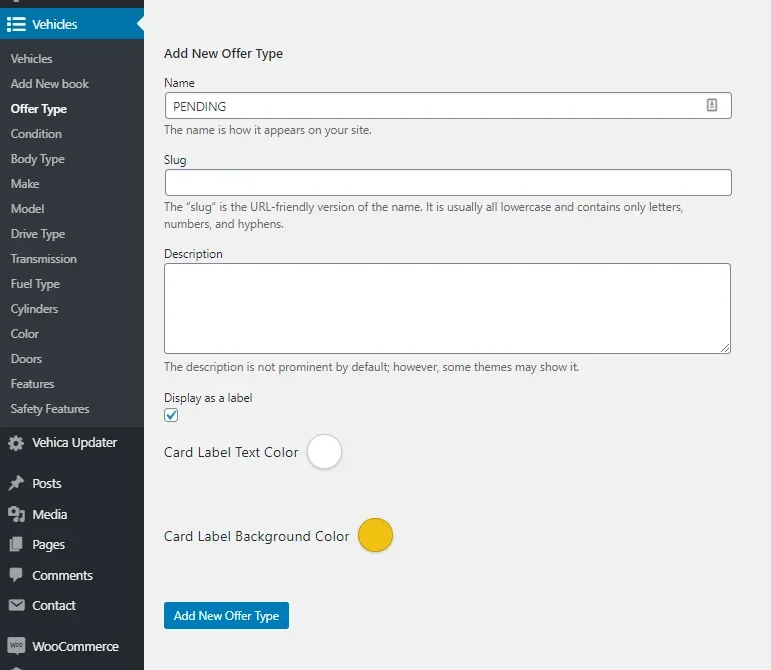The width and height of the screenshot is (771, 670).
Task: Click the Add New Offer Type button
Action: pos(226,615)
